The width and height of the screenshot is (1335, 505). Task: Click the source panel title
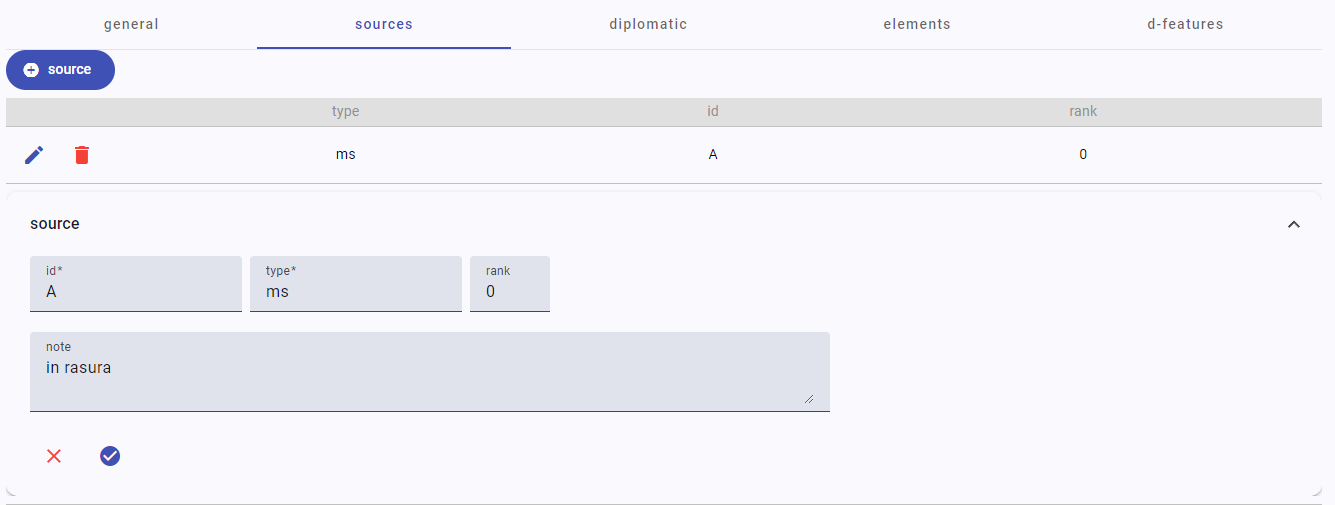(x=55, y=224)
